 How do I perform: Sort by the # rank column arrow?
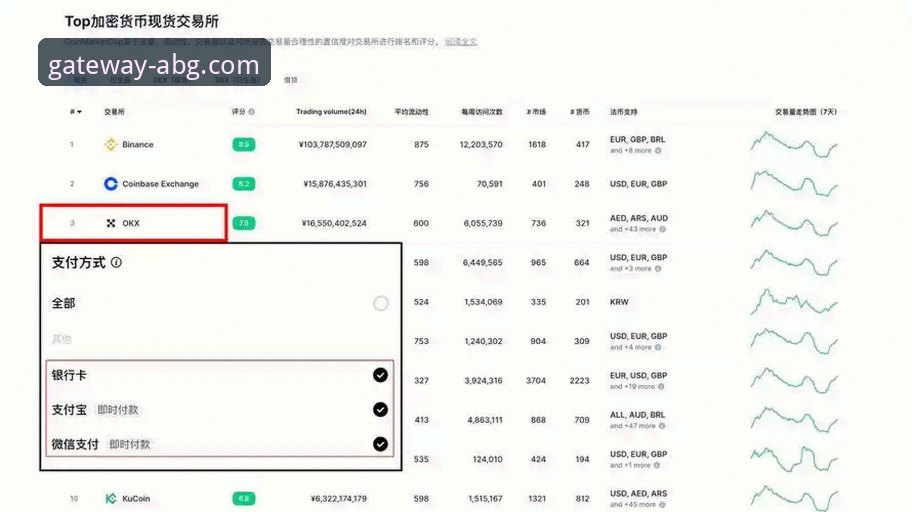pos(77,112)
